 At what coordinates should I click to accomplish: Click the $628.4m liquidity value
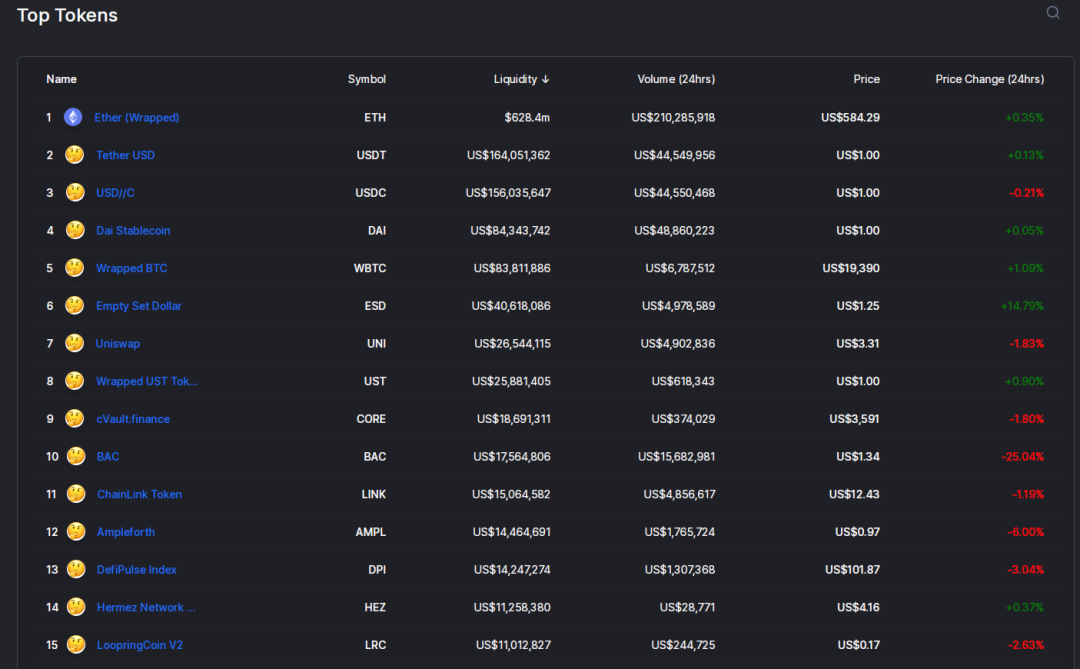[527, 117]
